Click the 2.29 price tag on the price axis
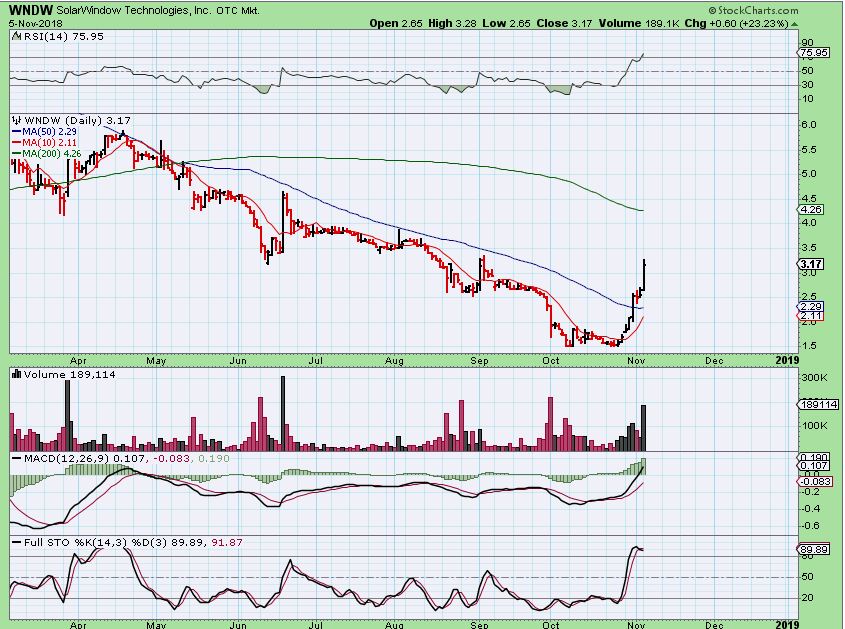 811,307
